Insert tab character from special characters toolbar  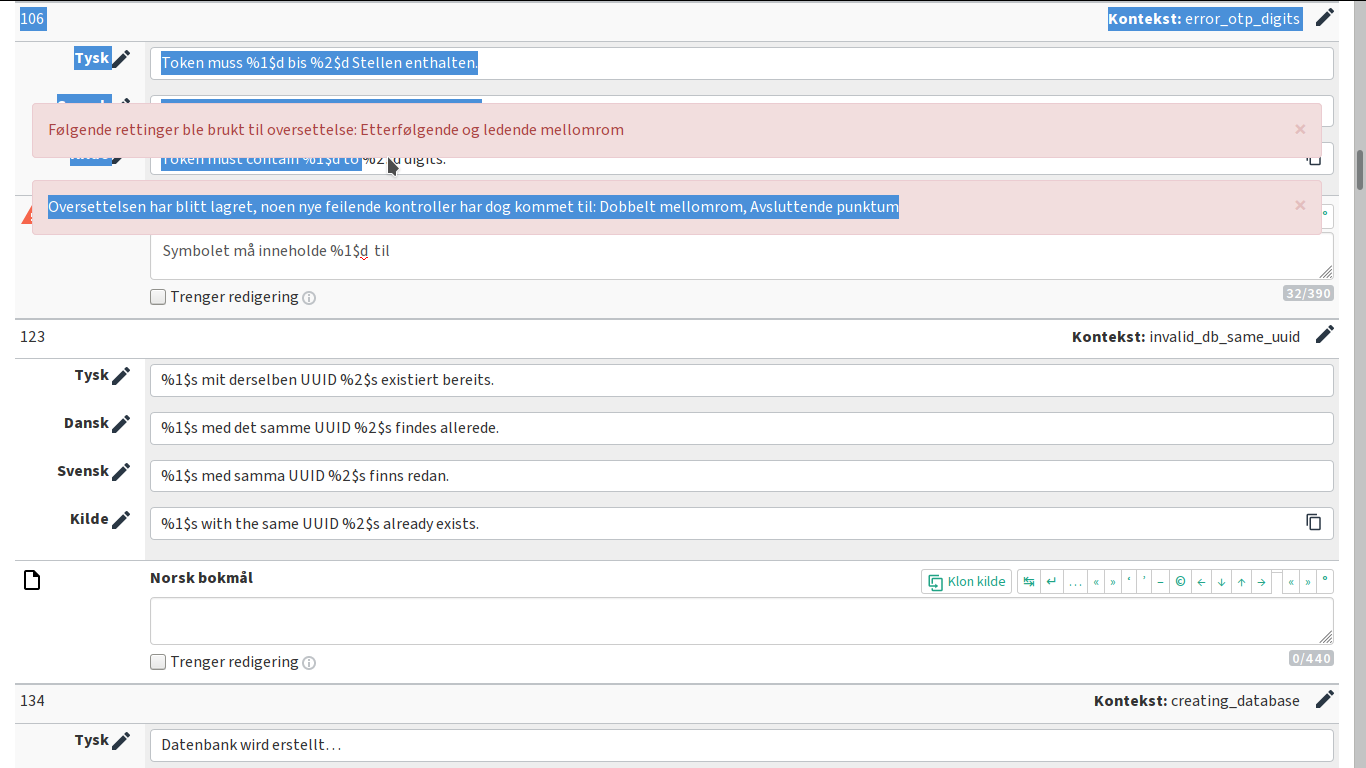(1029, 581)
